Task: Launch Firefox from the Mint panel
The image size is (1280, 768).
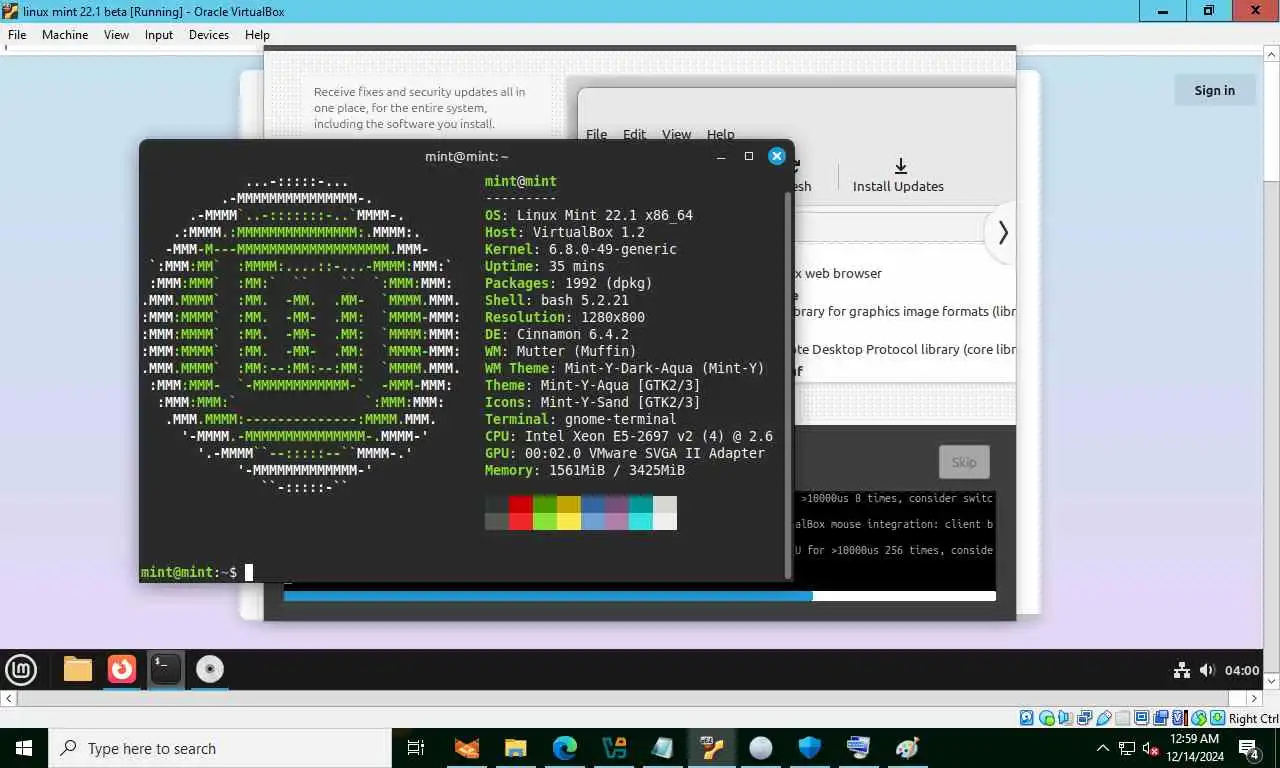Action: (122, 669)
